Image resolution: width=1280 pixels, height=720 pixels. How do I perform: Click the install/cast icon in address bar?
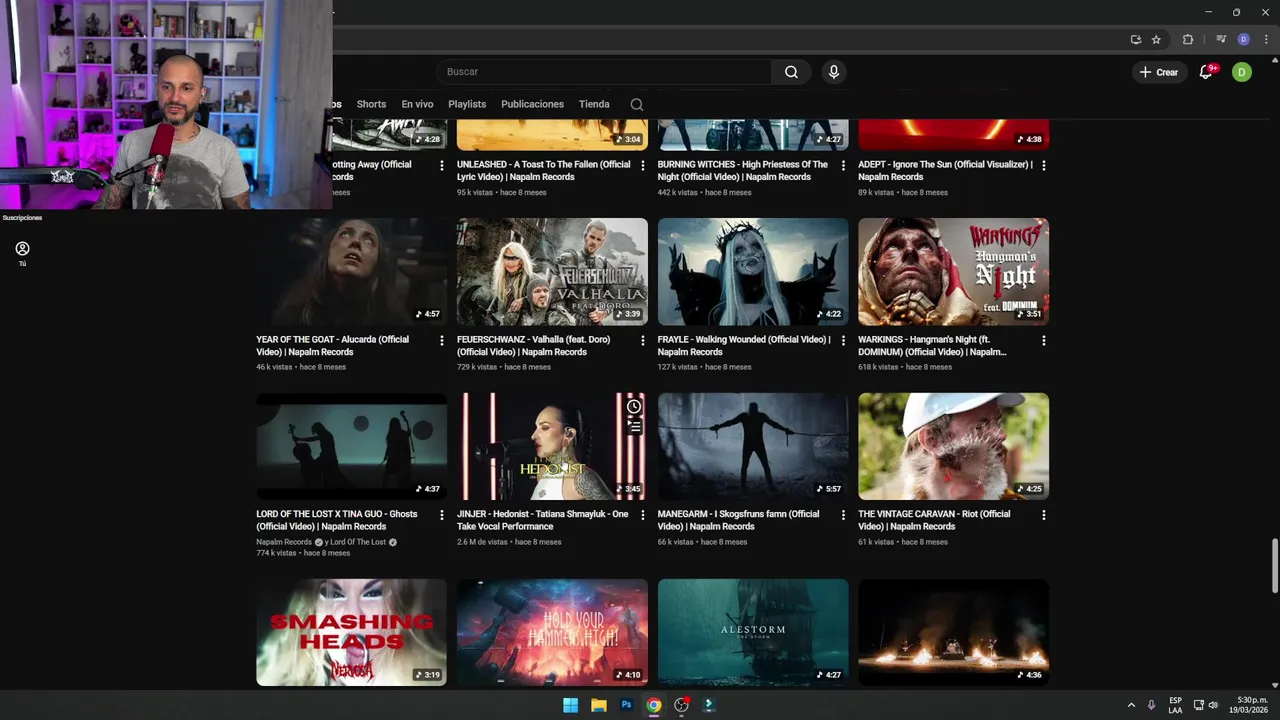click(x=1136, y=40)
